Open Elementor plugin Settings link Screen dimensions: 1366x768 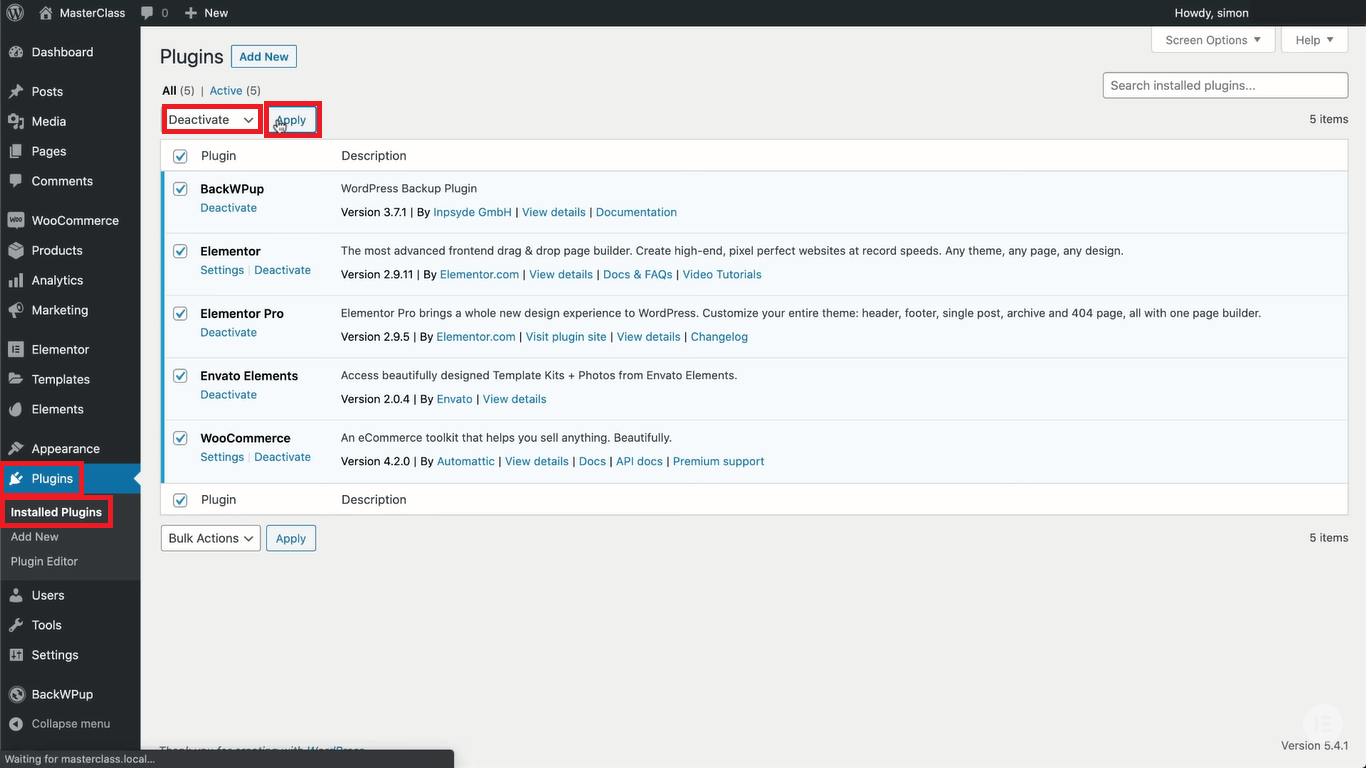click(x=222, y=270)
